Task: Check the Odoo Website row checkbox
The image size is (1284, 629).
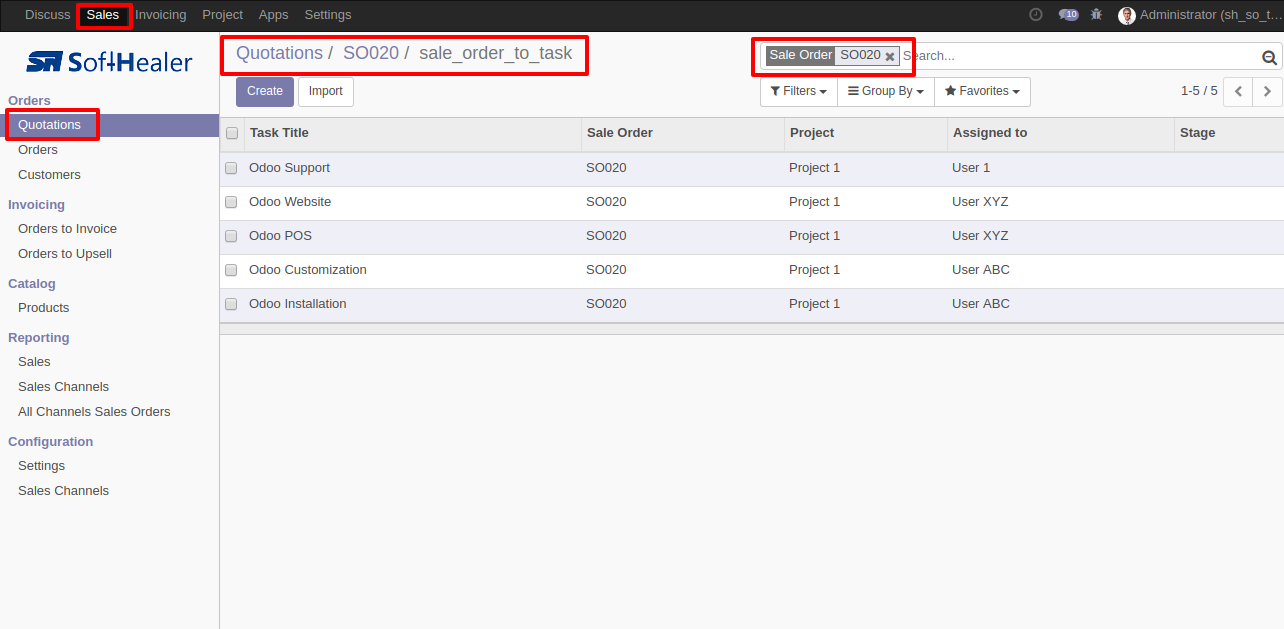Action: point(231,202)
